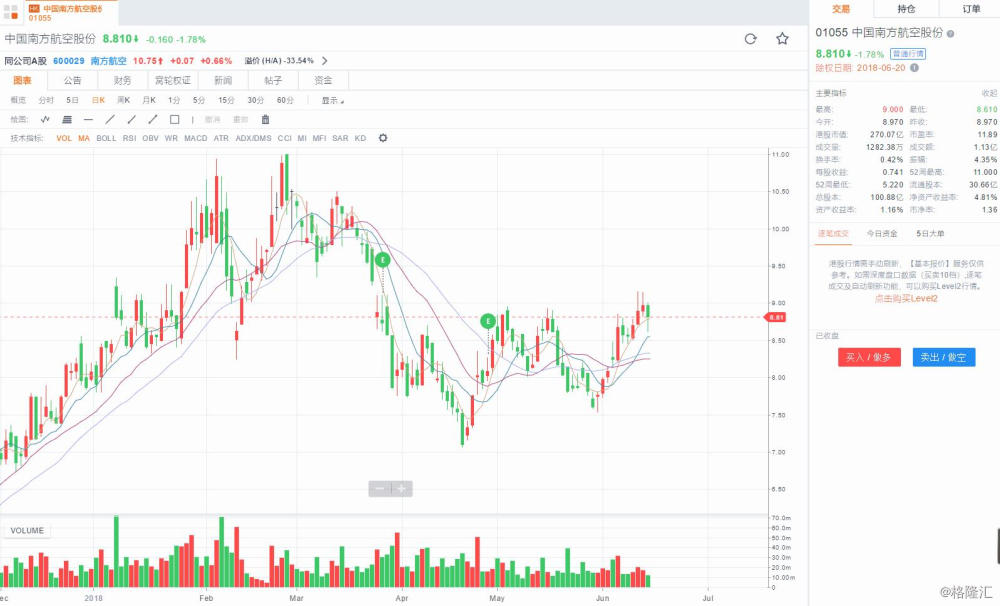Select the parallel lines drawing tool
Viewport: 1000px width, 606px height.
point(67,119)
